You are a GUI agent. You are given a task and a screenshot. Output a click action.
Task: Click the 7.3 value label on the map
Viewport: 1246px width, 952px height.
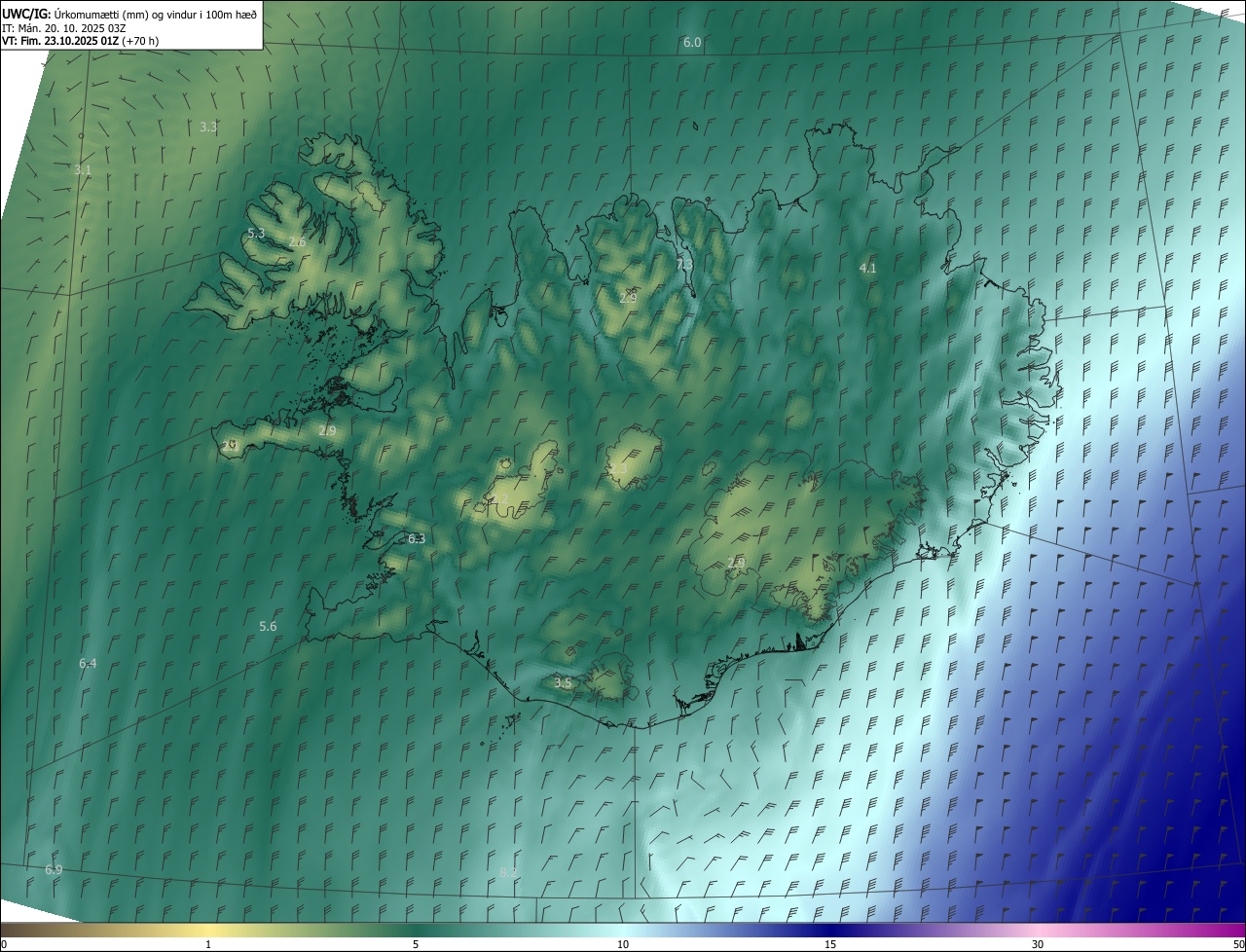684,264
